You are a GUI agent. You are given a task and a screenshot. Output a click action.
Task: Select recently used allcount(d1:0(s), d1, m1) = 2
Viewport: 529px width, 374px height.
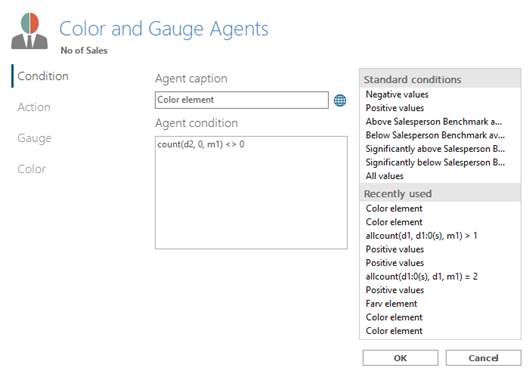(421, 277)
